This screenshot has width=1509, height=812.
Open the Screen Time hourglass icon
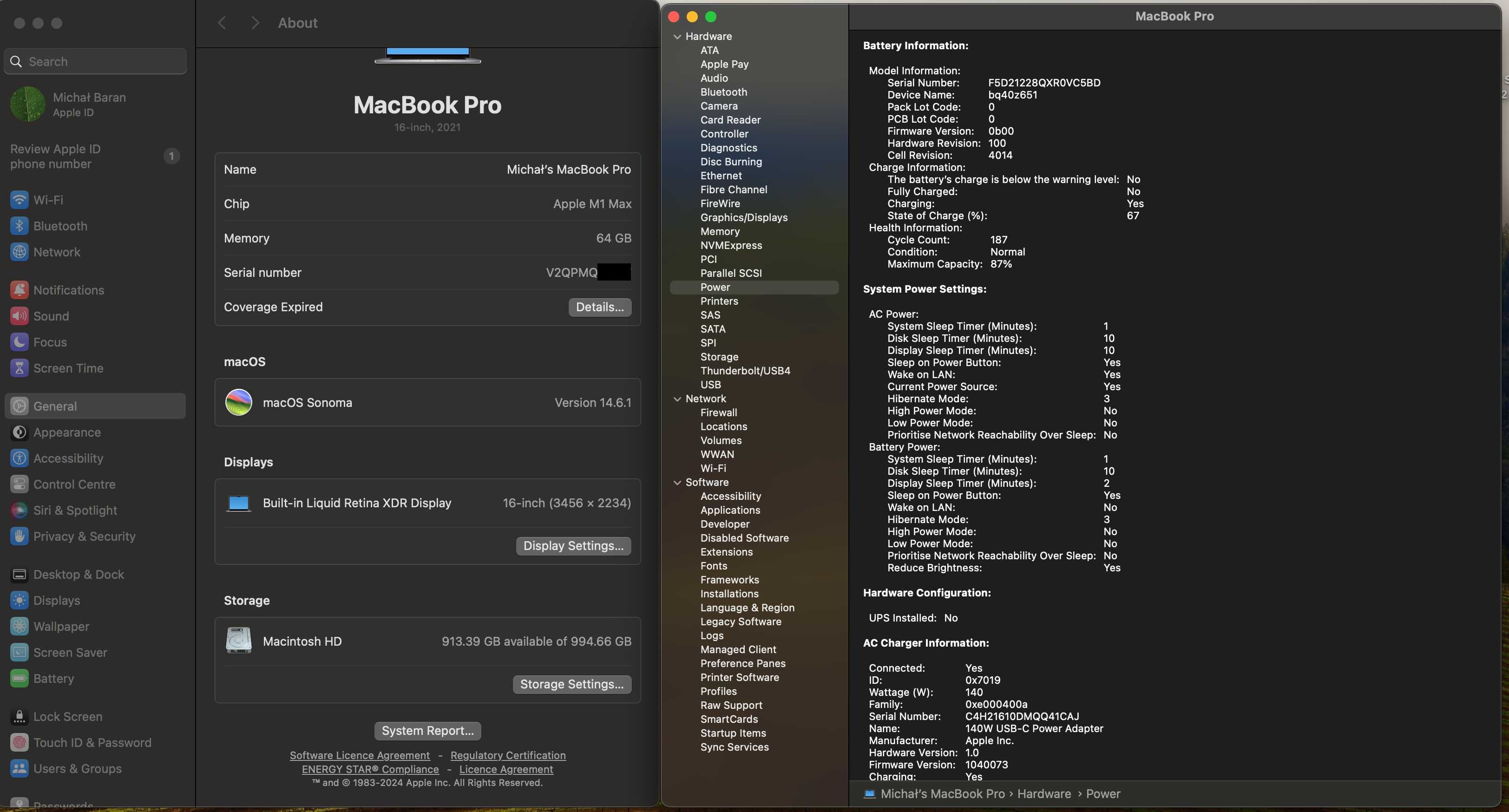[x=20, y=368]
